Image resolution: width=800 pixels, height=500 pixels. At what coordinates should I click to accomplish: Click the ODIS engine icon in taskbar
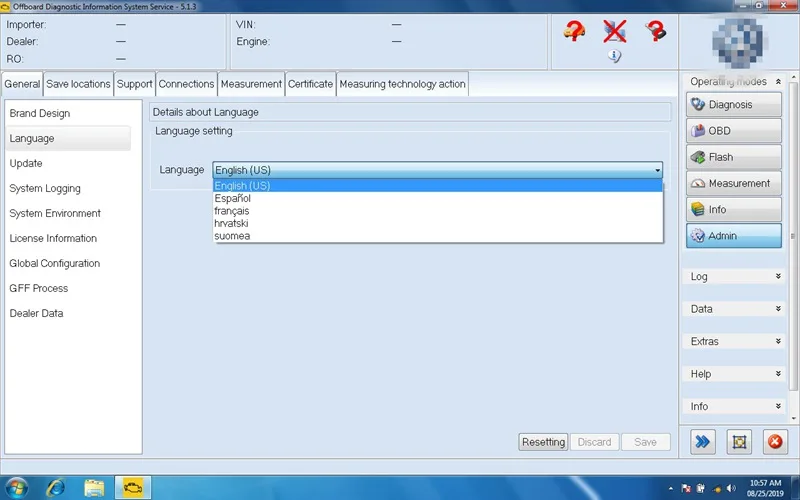point(133,488)
